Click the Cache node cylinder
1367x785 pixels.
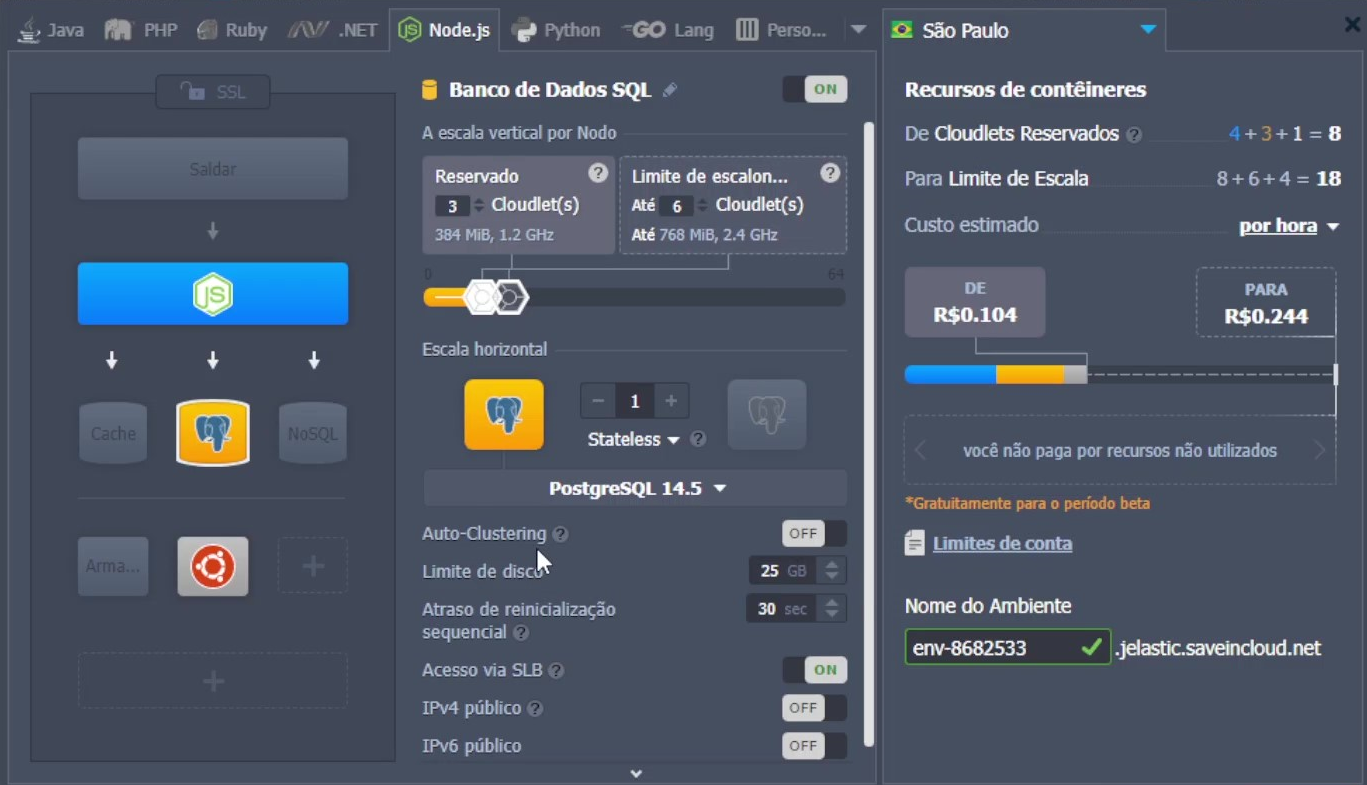tap(113, 433)
